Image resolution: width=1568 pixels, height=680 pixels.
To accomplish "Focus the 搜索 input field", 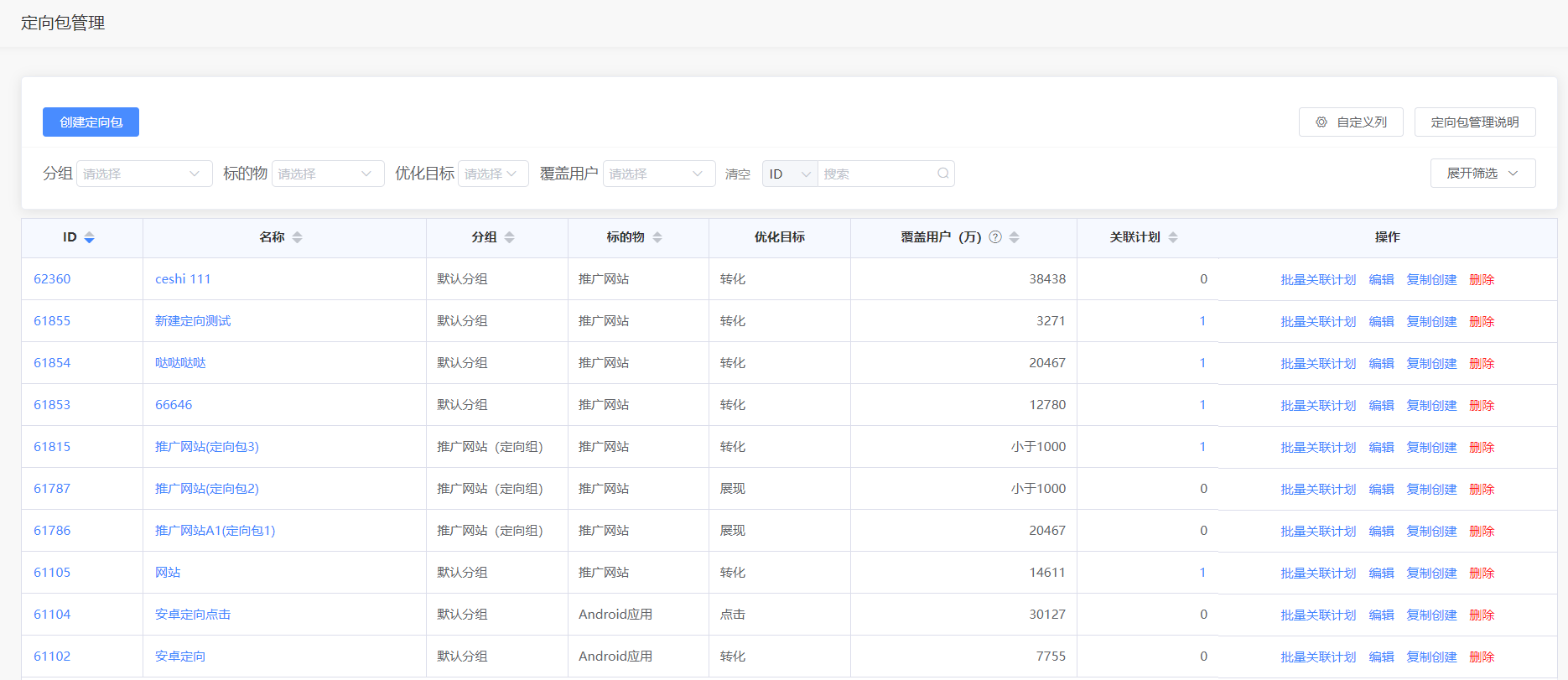I will coord(876,174).
